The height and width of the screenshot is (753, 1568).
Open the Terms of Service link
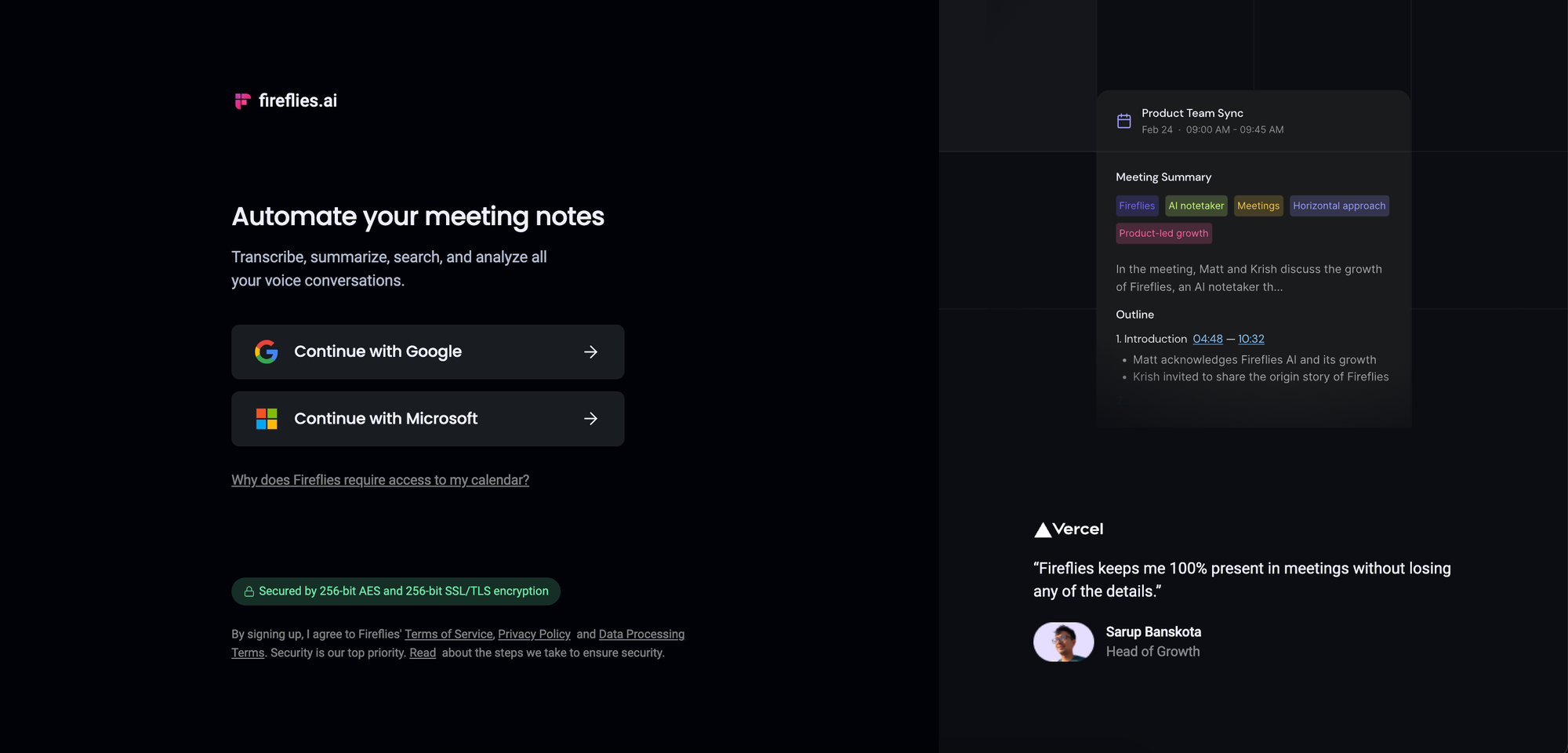(x=448, y=634)
